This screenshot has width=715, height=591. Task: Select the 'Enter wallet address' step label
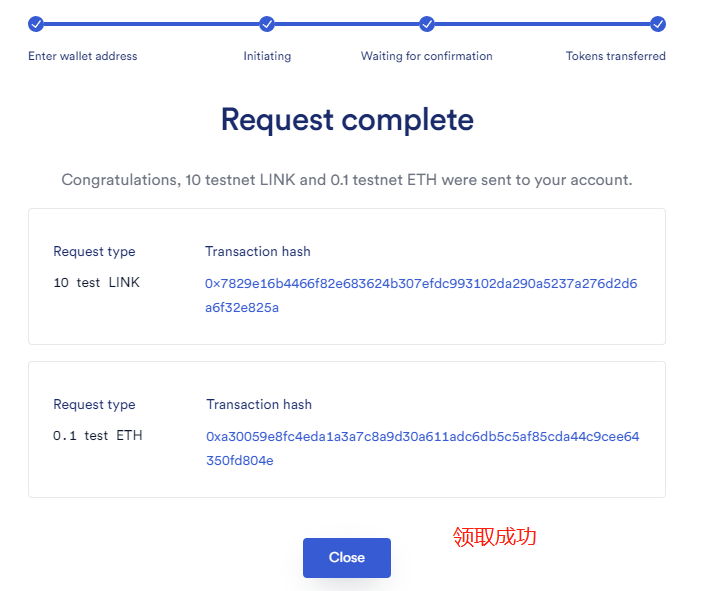tap(83, 56)
